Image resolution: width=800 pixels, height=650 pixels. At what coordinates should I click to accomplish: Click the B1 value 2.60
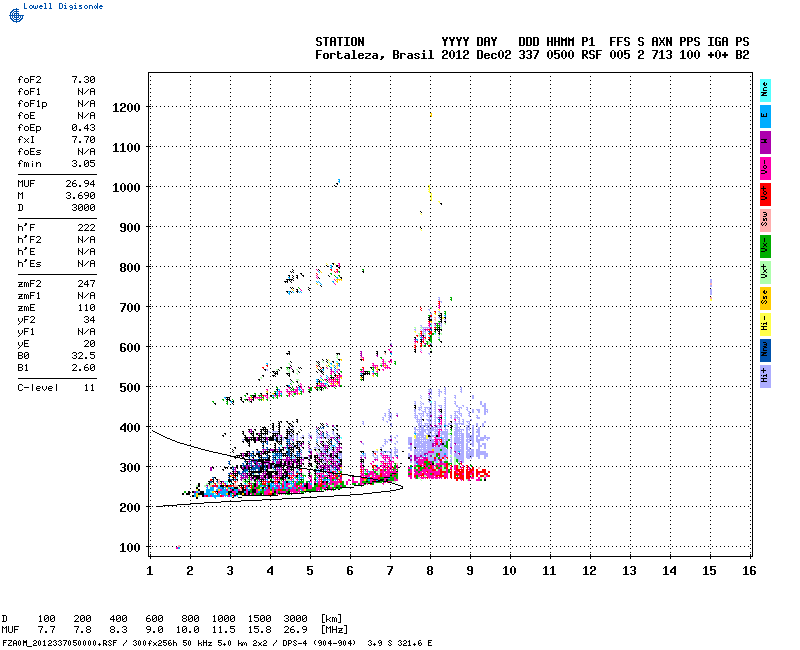[83, 368]
